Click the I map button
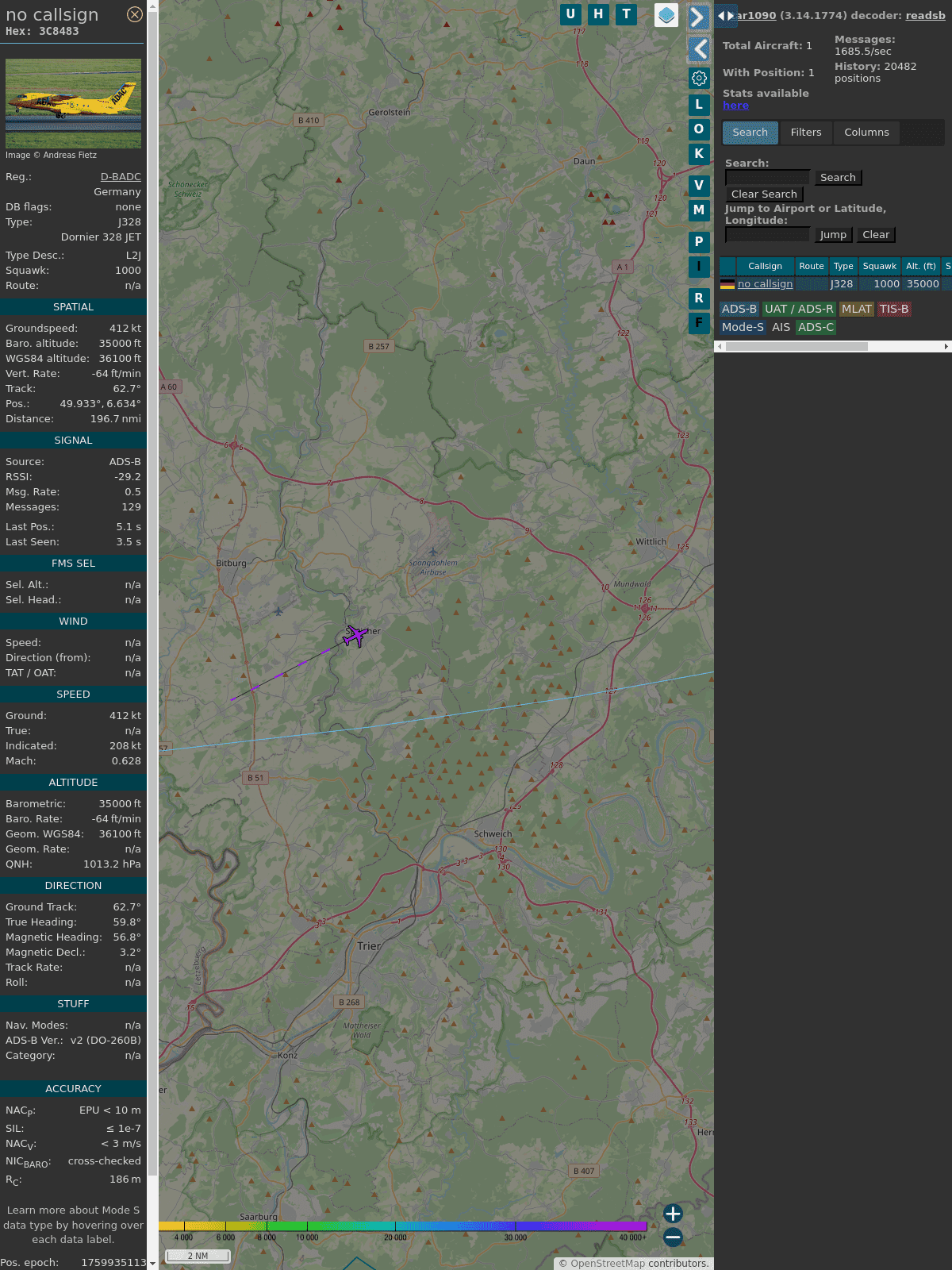 pos(699,267)
